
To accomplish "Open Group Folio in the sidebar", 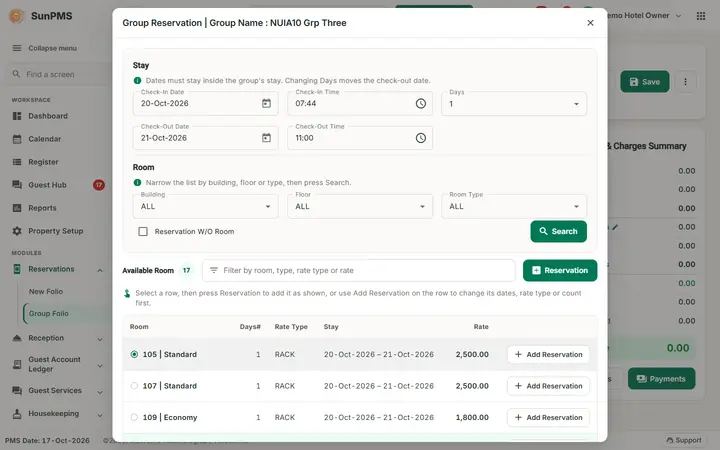I will [x=49, y=314].
